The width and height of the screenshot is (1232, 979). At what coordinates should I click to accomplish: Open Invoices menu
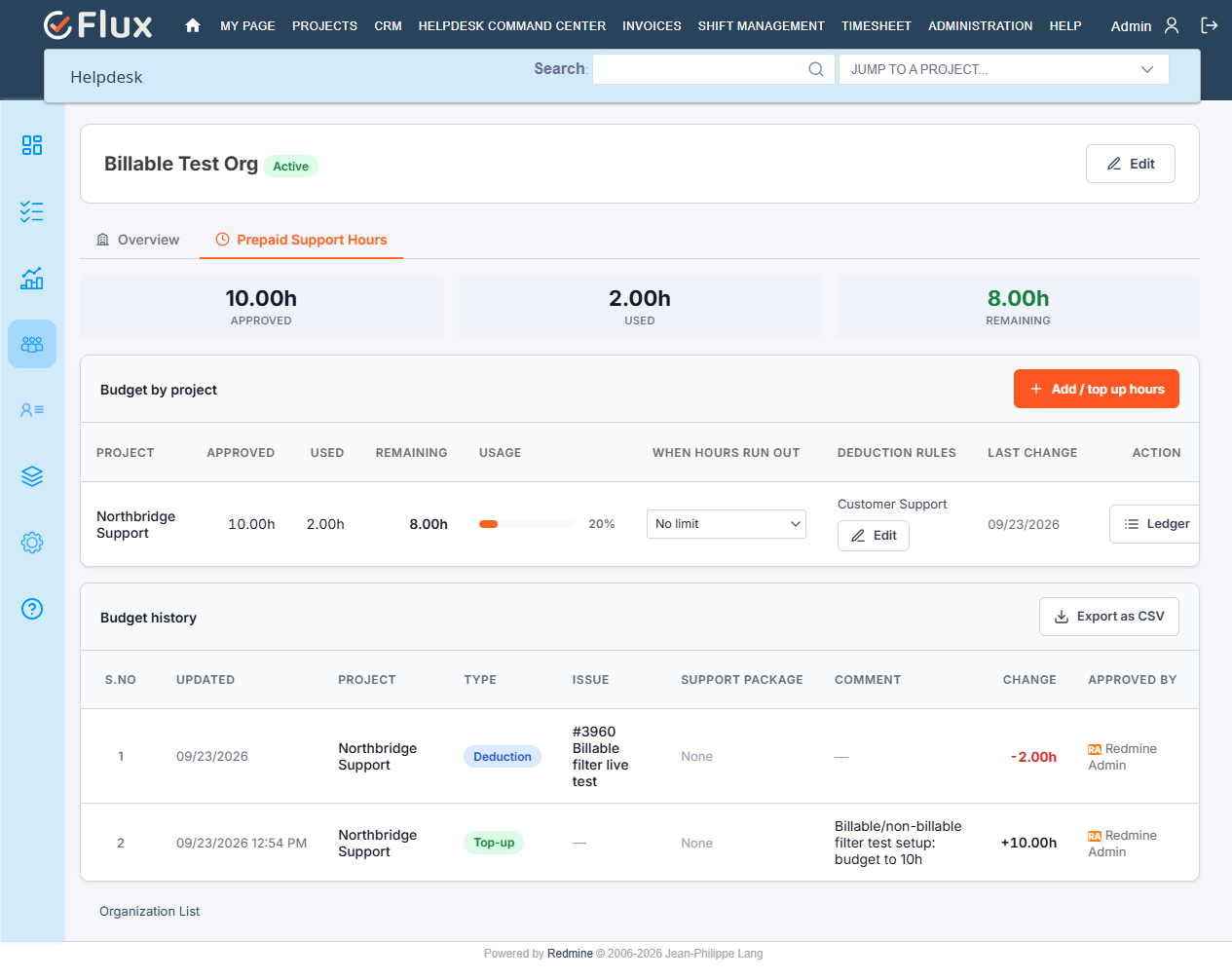click(652, 26)
